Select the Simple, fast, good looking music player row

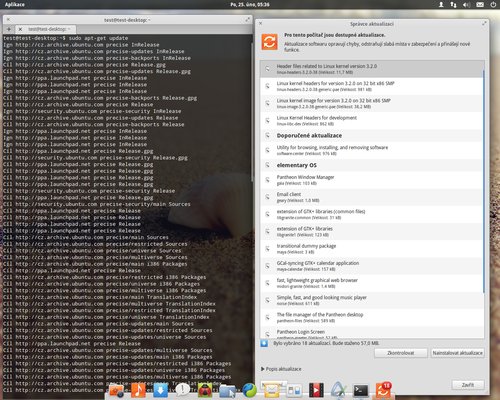click(372, 300)
